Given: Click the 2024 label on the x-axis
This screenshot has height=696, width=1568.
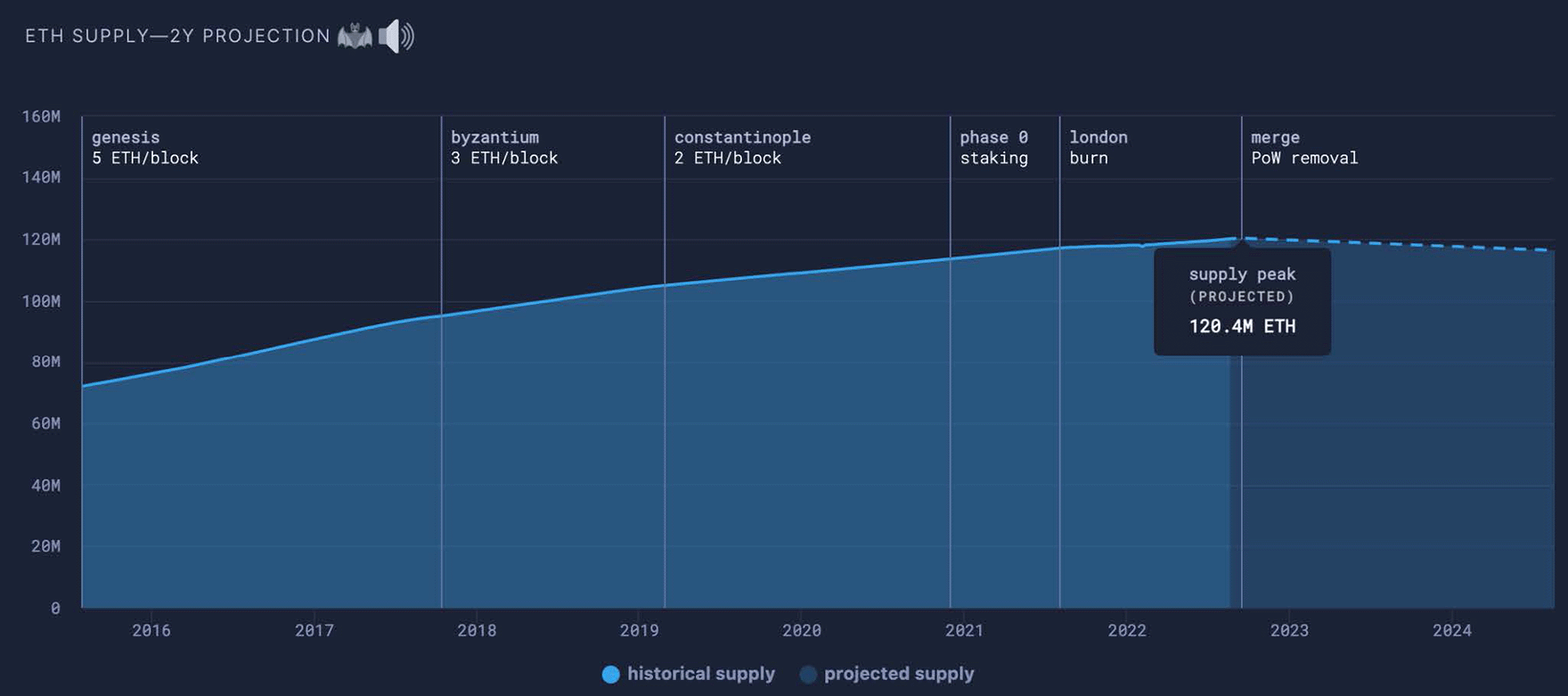Looking at the screenshot, I should pos(1451,631).
